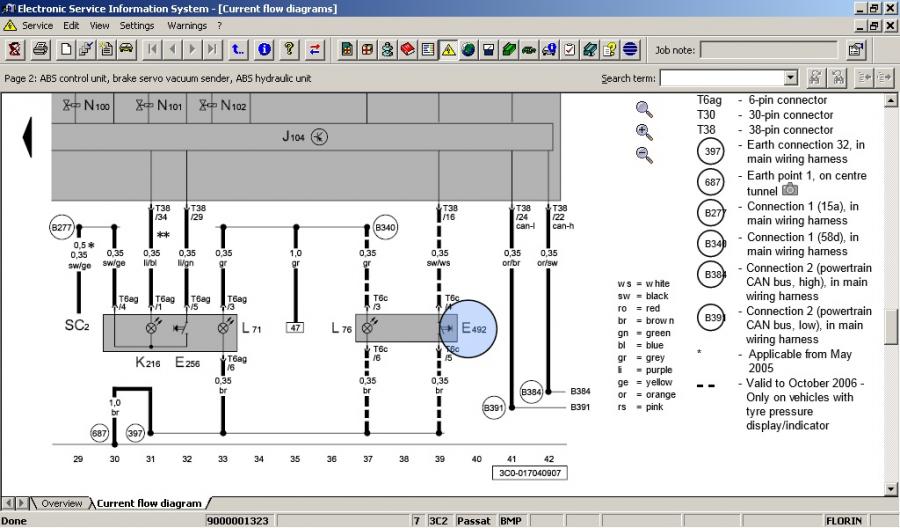The width and height of the screenshot is (900, 528).
Task: Switch to the Overview tab
Action: 61,503
